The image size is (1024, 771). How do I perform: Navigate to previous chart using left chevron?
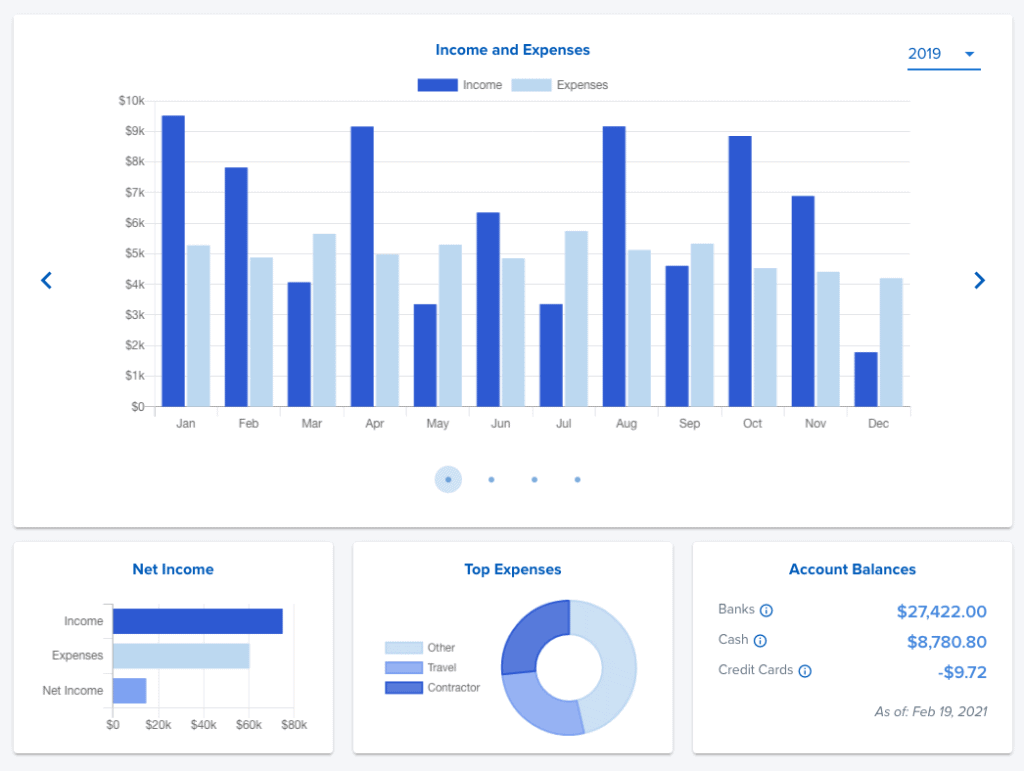tap(46, 280)
